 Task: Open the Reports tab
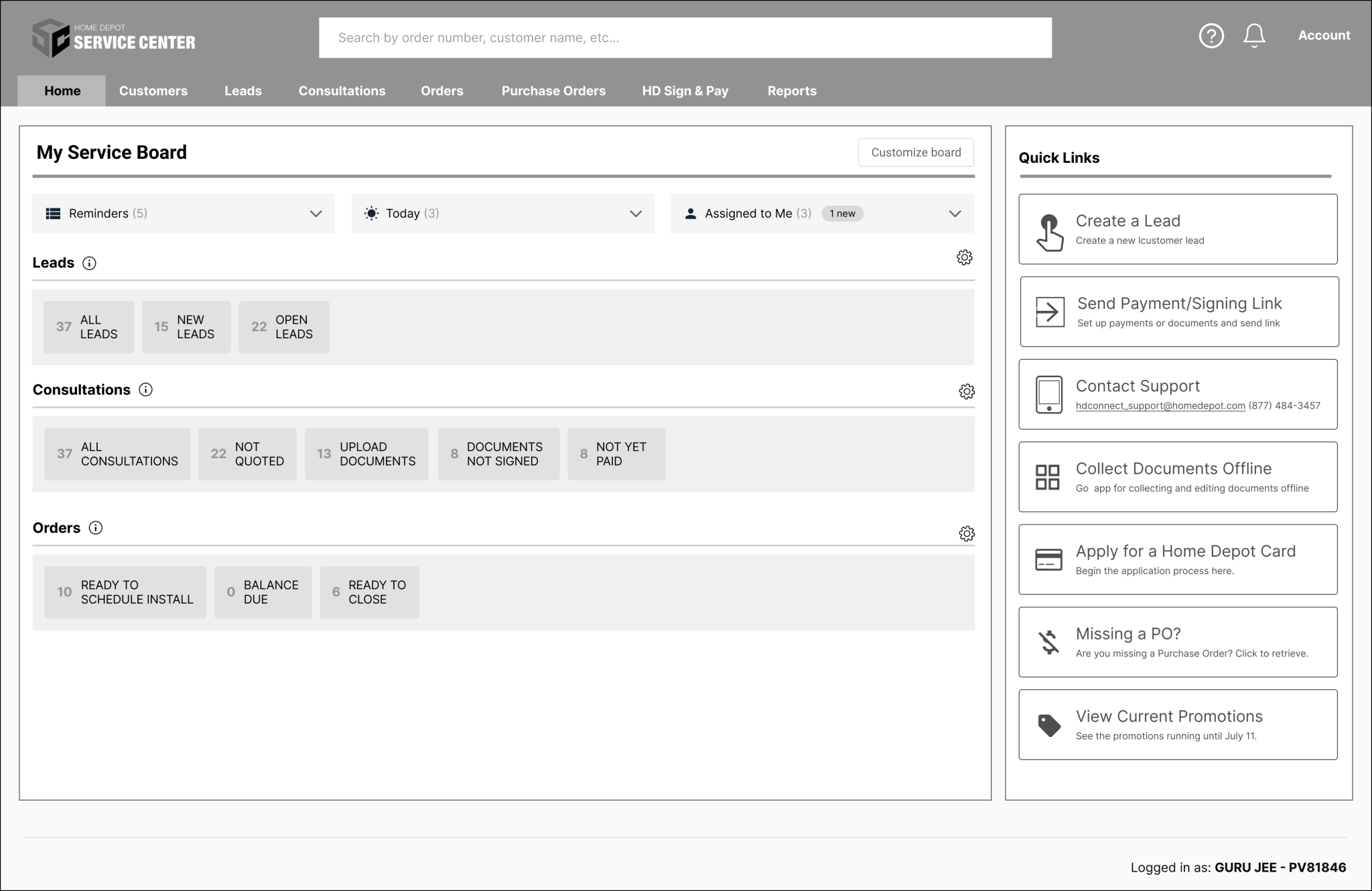tap(792, 91)
